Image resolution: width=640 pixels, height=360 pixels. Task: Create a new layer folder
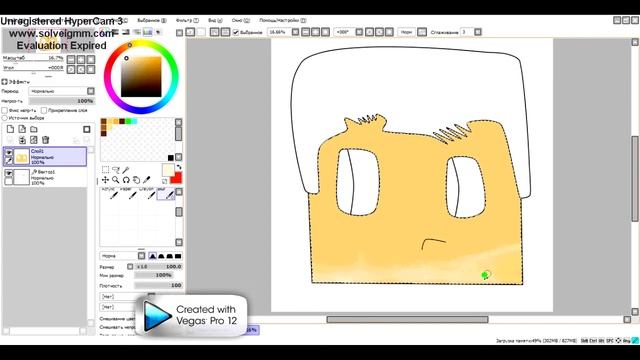[x=34, y=129]
